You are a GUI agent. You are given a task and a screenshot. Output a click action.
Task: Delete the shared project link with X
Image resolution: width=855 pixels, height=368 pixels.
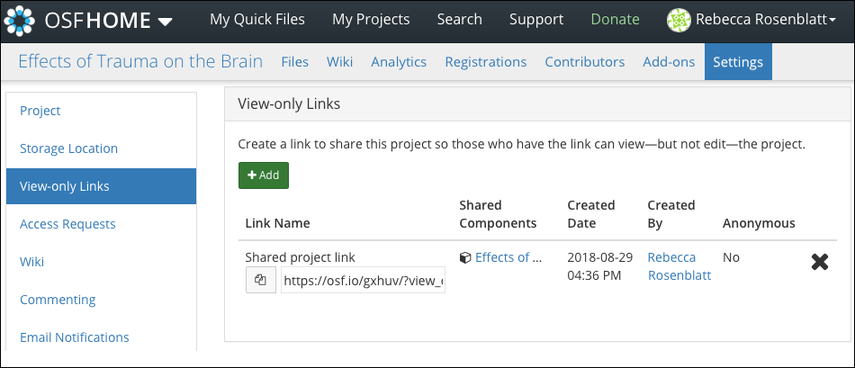820,262
